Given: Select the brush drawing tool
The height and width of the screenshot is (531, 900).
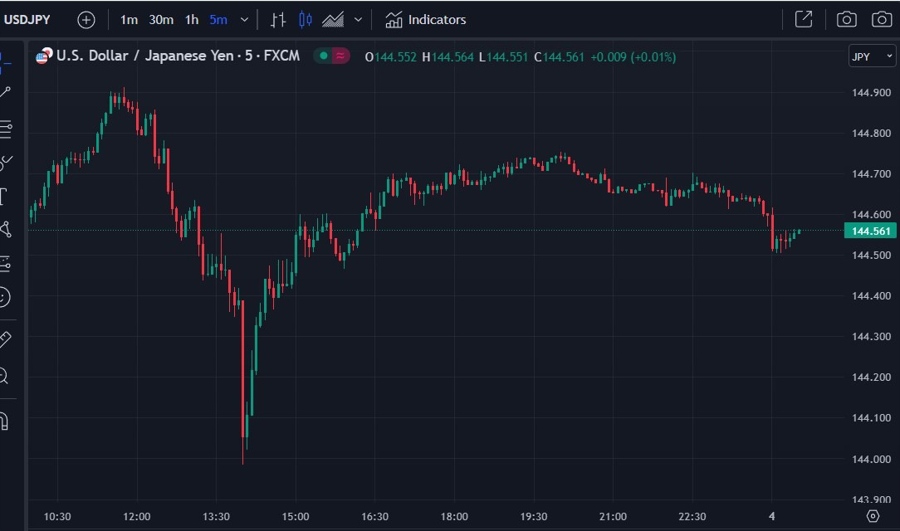Looking at the screenshot, I should (6, 162).
